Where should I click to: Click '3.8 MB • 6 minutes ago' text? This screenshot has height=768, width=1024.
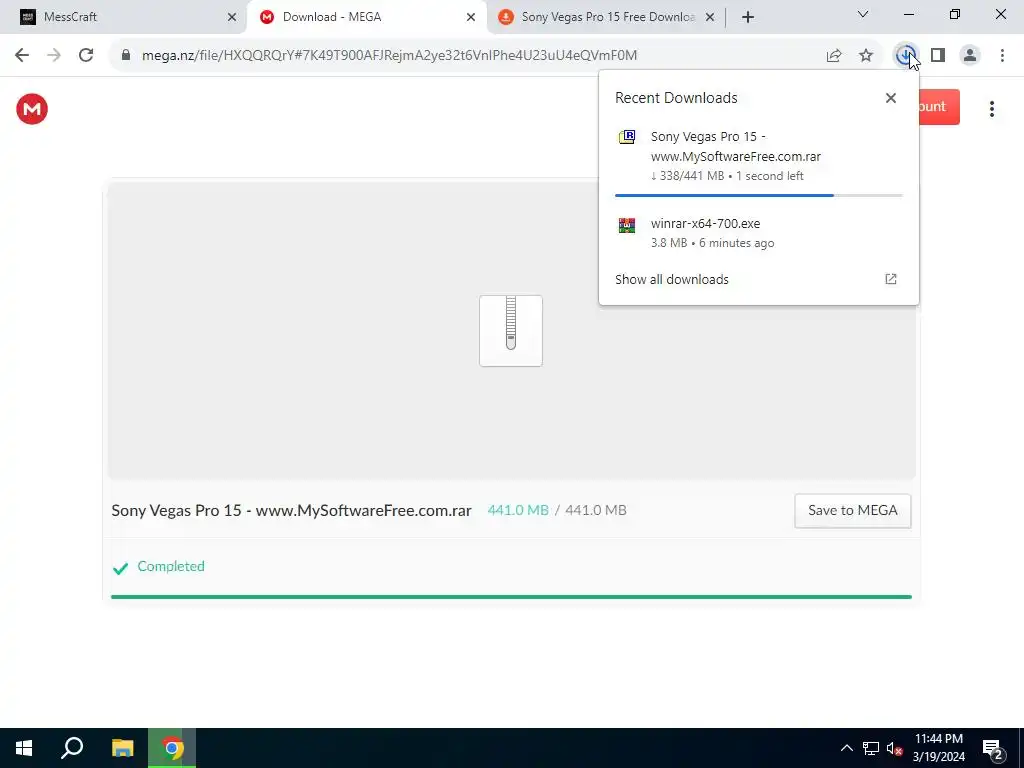click(712, 243)
